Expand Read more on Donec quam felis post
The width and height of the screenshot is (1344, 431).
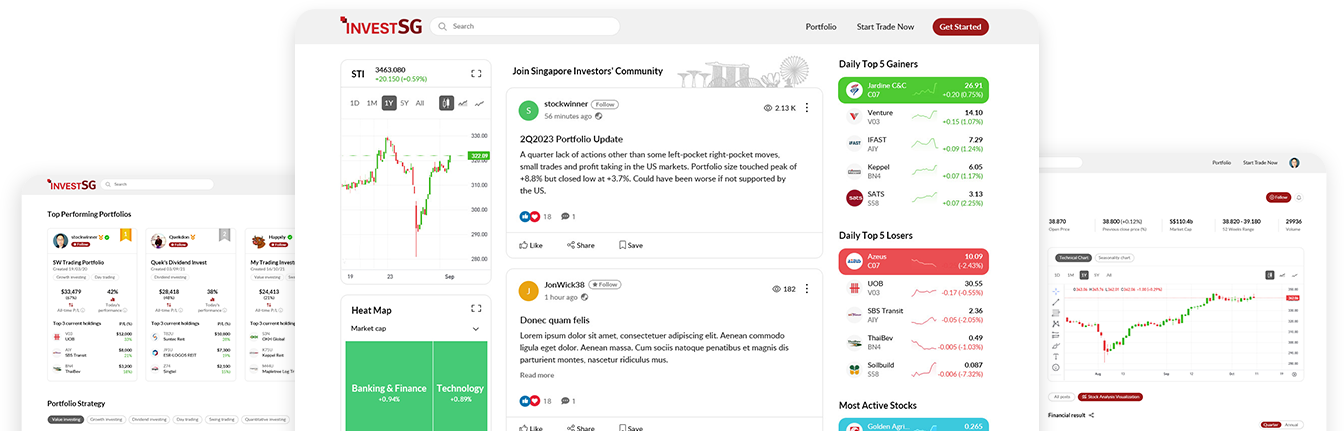click(536, 375)
